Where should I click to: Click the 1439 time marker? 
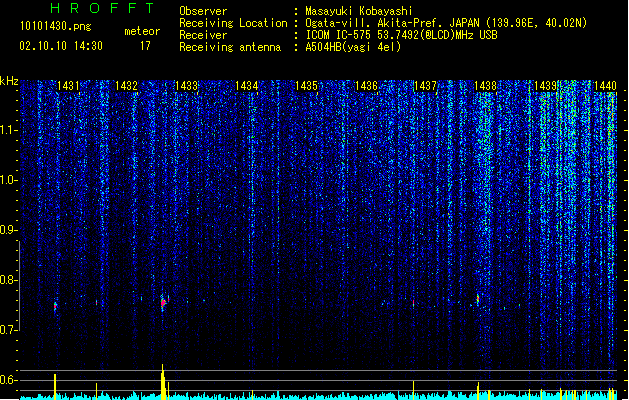[545, 86]
